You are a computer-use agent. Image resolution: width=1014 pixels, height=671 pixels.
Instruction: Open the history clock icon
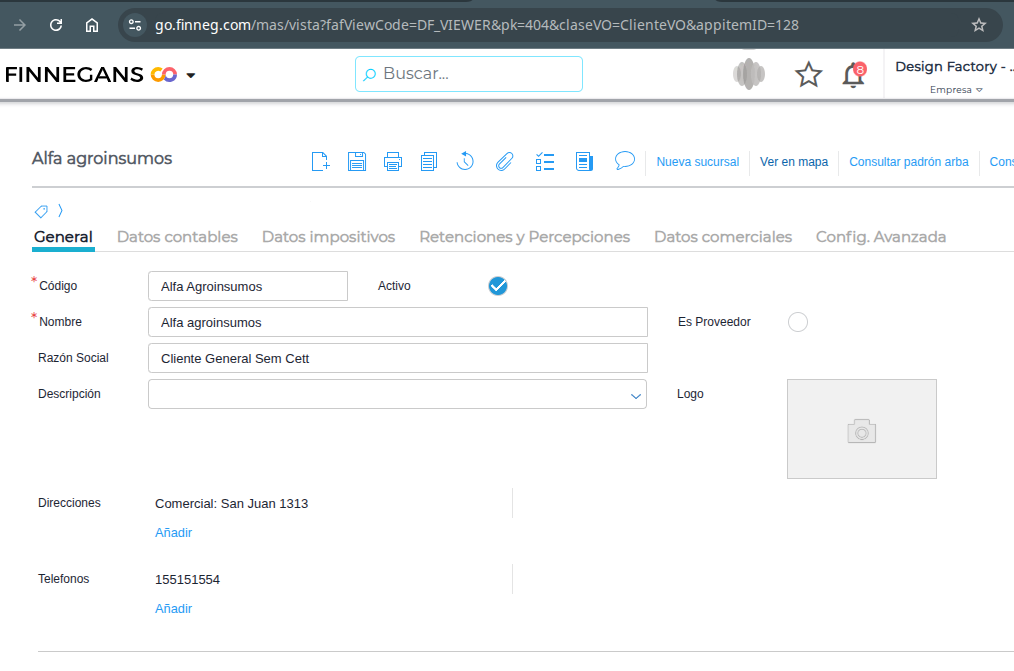(465, 161)
